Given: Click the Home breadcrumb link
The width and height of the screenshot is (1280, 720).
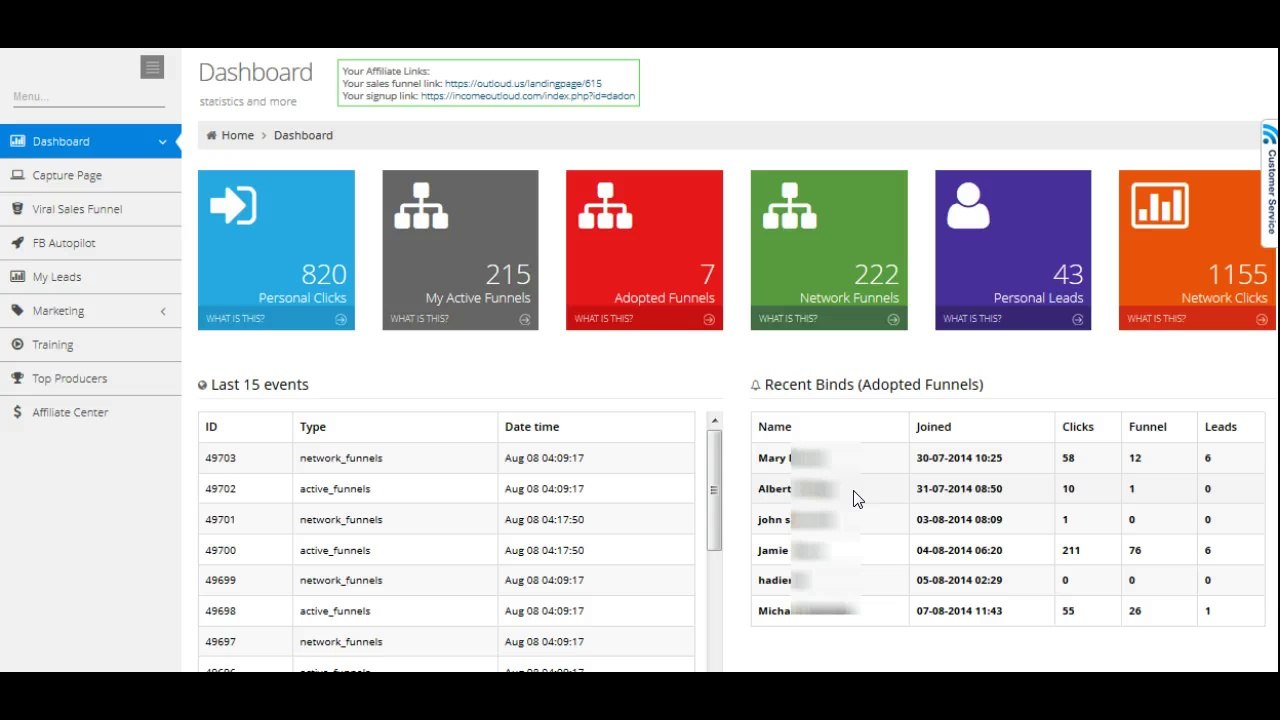Looking at the screenshot, I should (x=238, y=135).
